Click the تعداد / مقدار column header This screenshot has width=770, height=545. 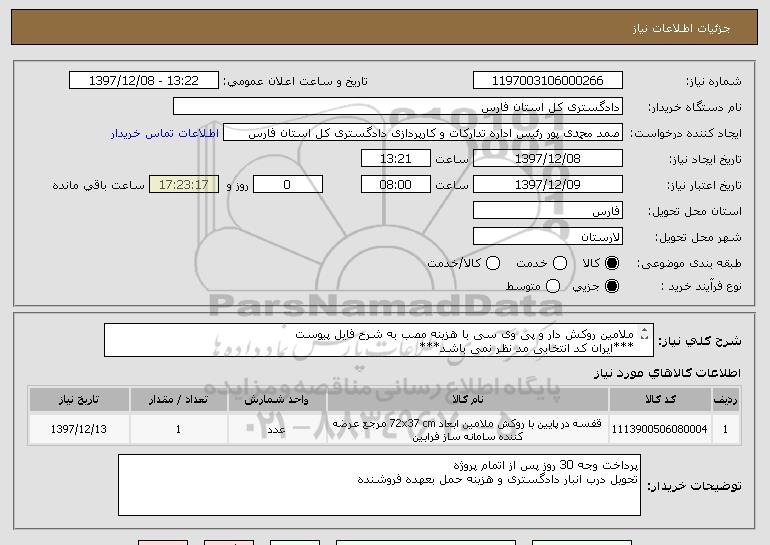[x=179, y=400]
